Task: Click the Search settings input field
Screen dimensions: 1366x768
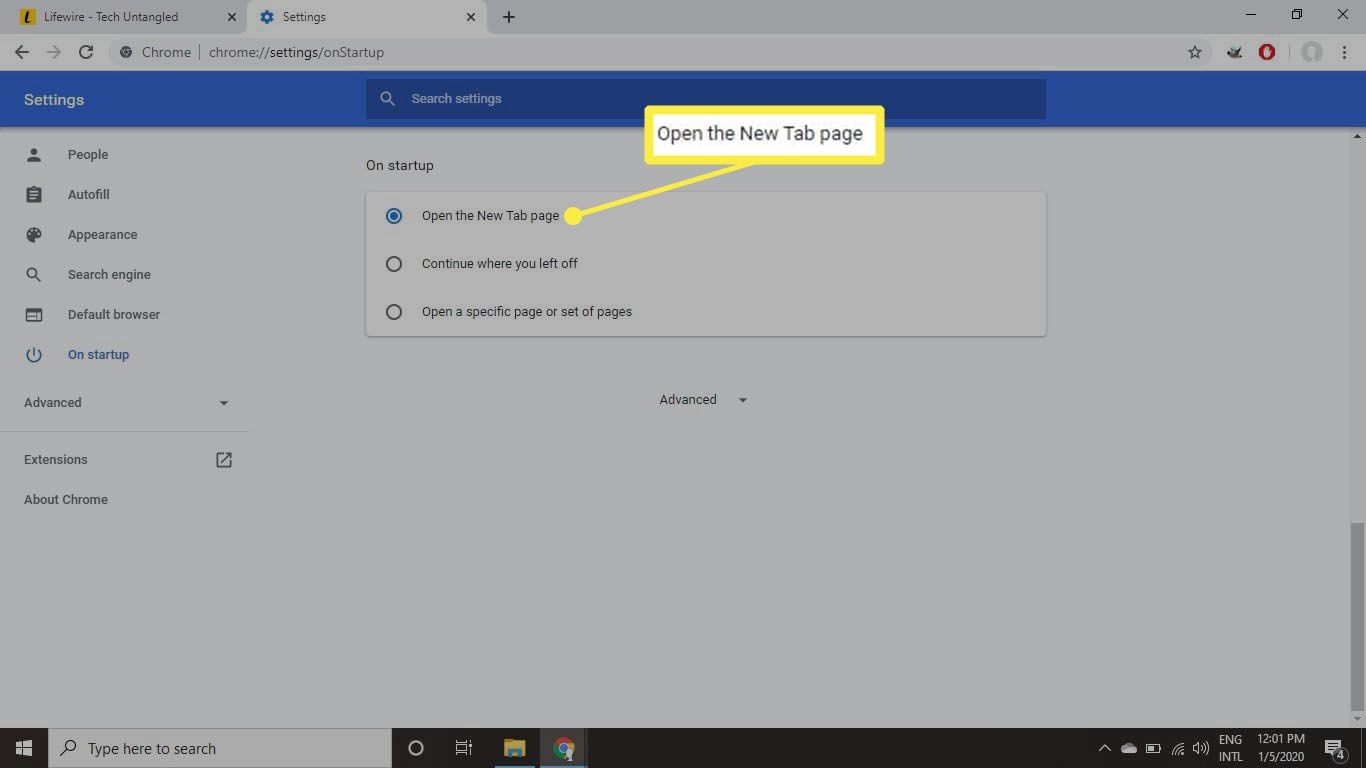Action: [706, 99]
